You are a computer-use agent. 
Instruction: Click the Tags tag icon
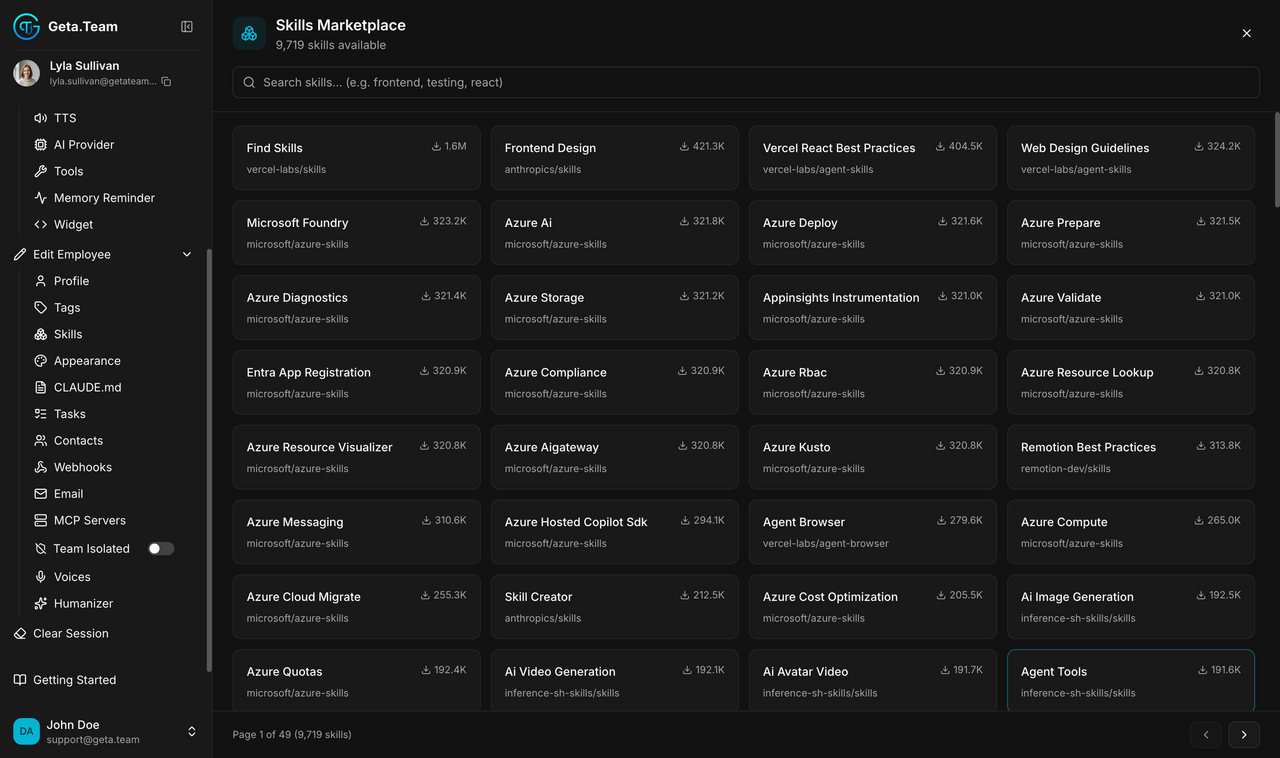coord(41,308)
